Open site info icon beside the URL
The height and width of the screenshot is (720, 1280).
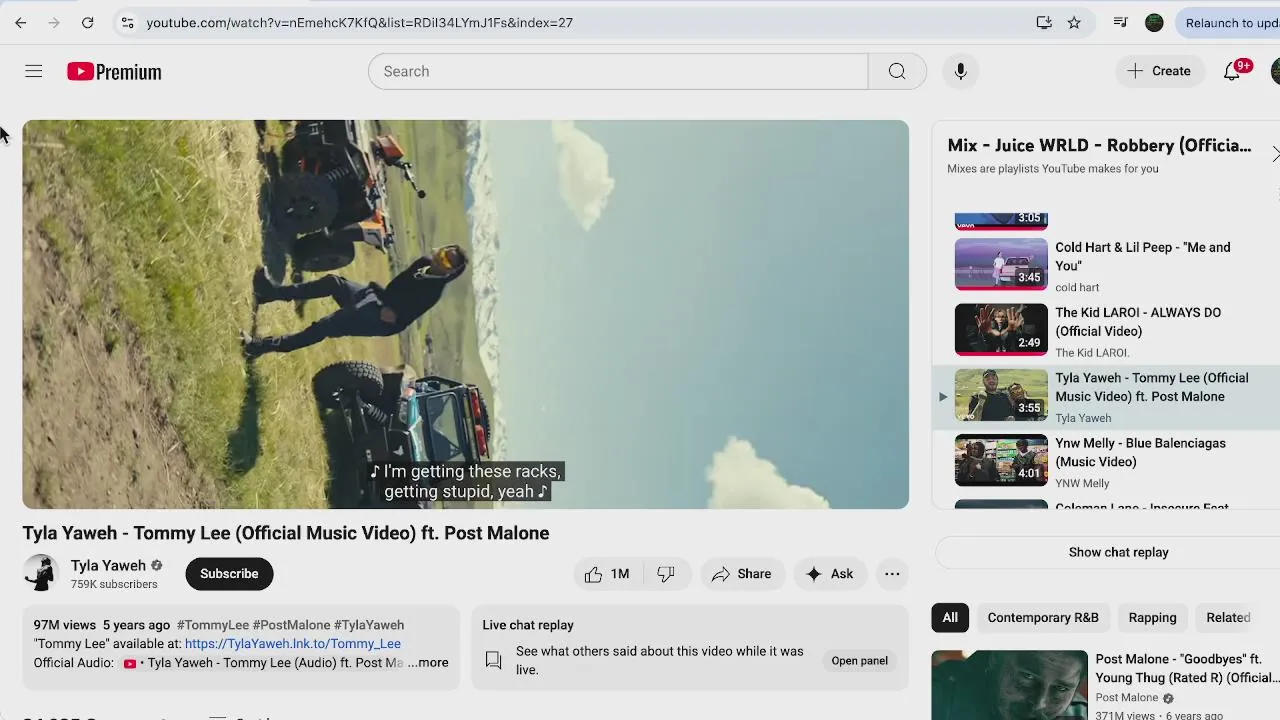point(127,22)
